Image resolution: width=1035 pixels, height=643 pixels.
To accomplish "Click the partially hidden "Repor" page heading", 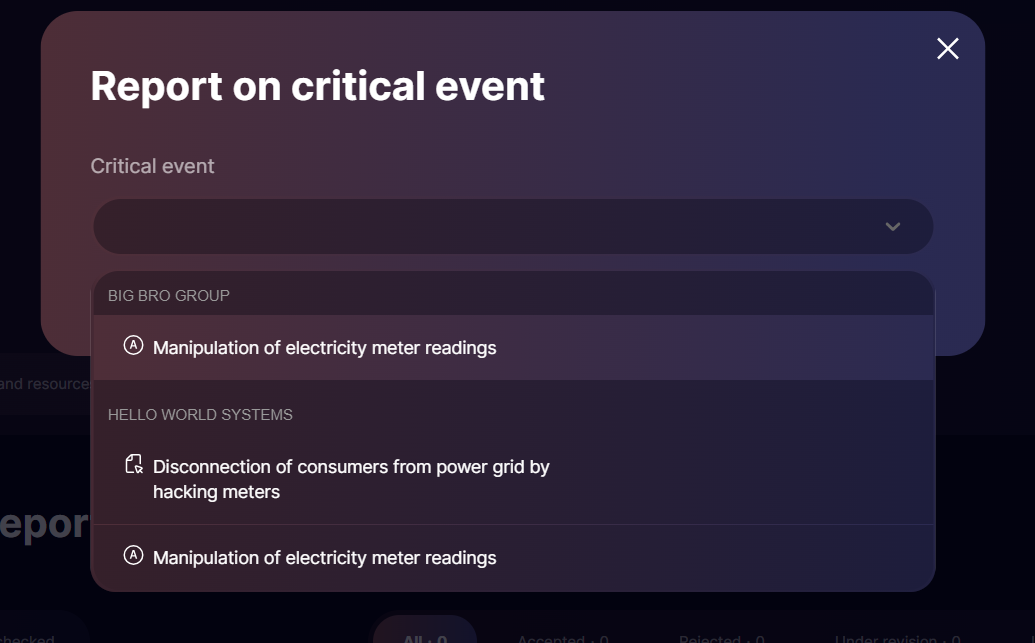I will 45,525.
